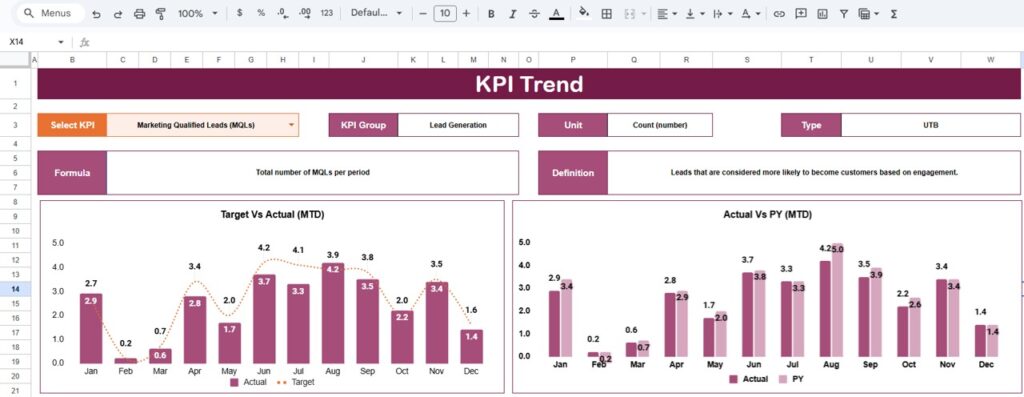Click the Aug bar labeled 4.2 in Target chart
Image resolution: width=1024 pixels, height=397 pixels.
(333, 313)
